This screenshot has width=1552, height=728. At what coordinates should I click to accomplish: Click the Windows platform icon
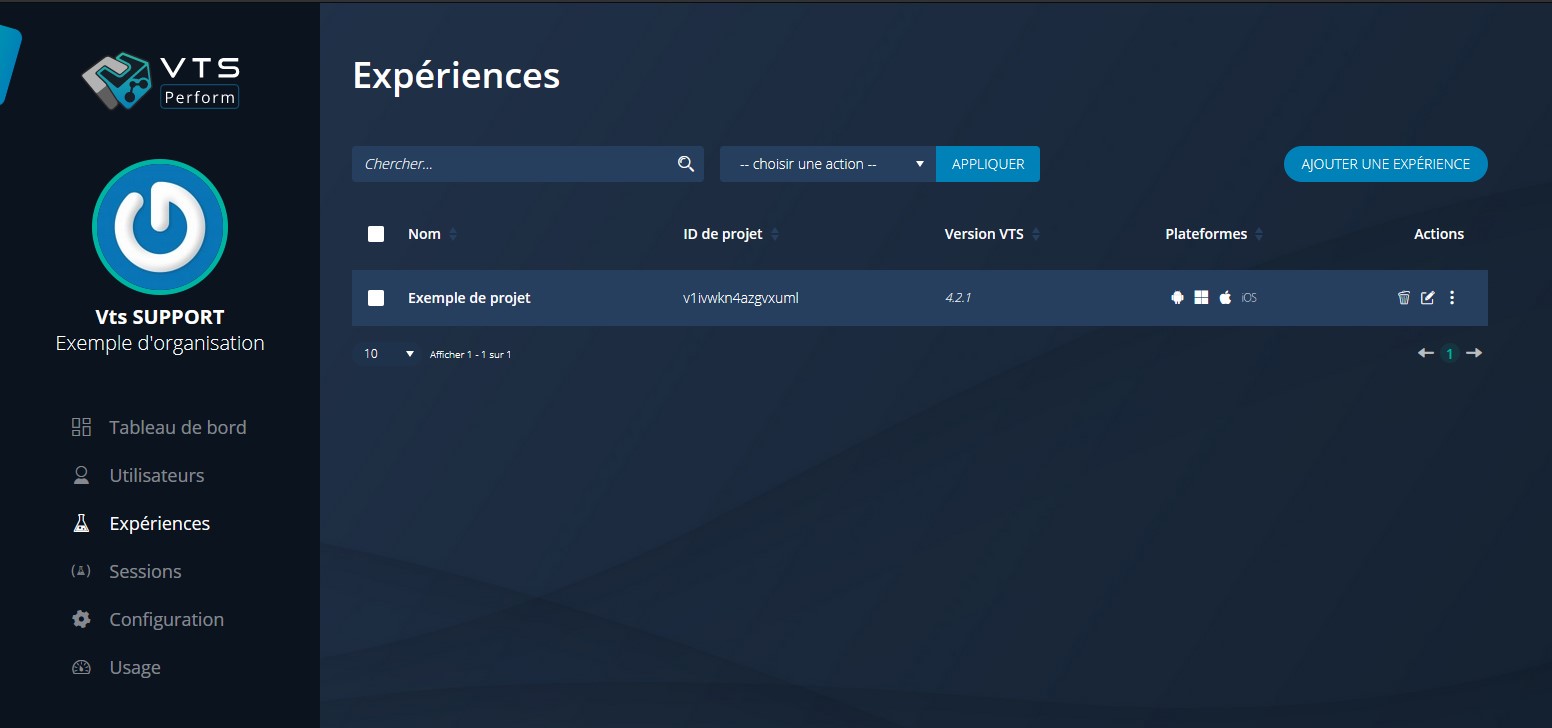[1201, 298]
